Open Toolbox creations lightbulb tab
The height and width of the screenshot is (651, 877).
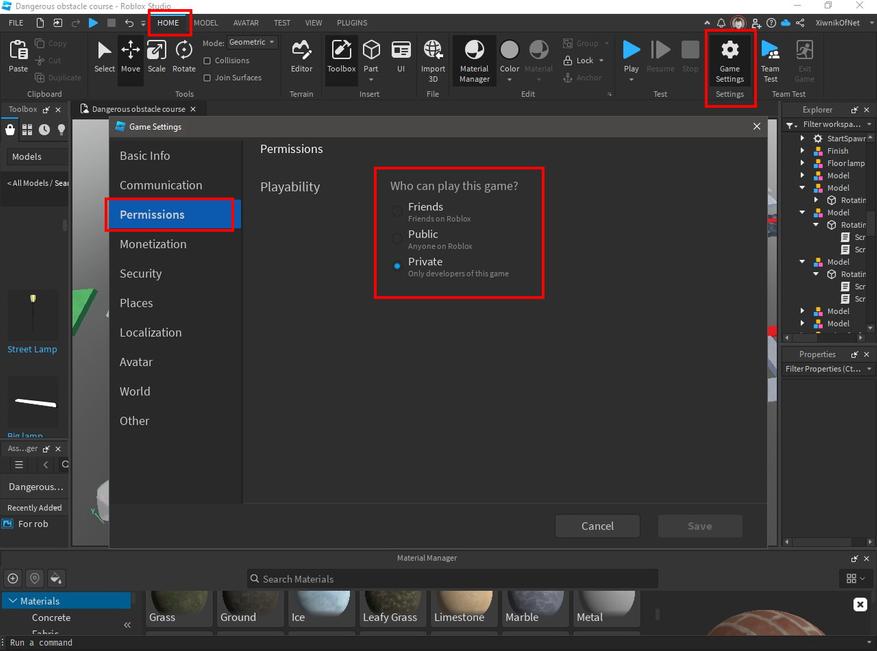tap(61, 130)
